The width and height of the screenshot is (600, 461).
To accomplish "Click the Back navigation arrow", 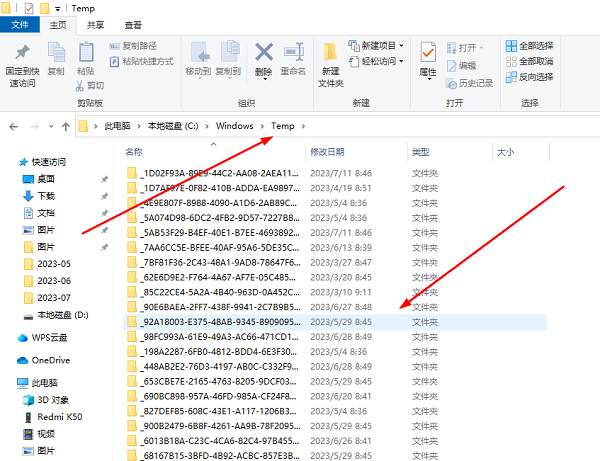I will [14, 127].
